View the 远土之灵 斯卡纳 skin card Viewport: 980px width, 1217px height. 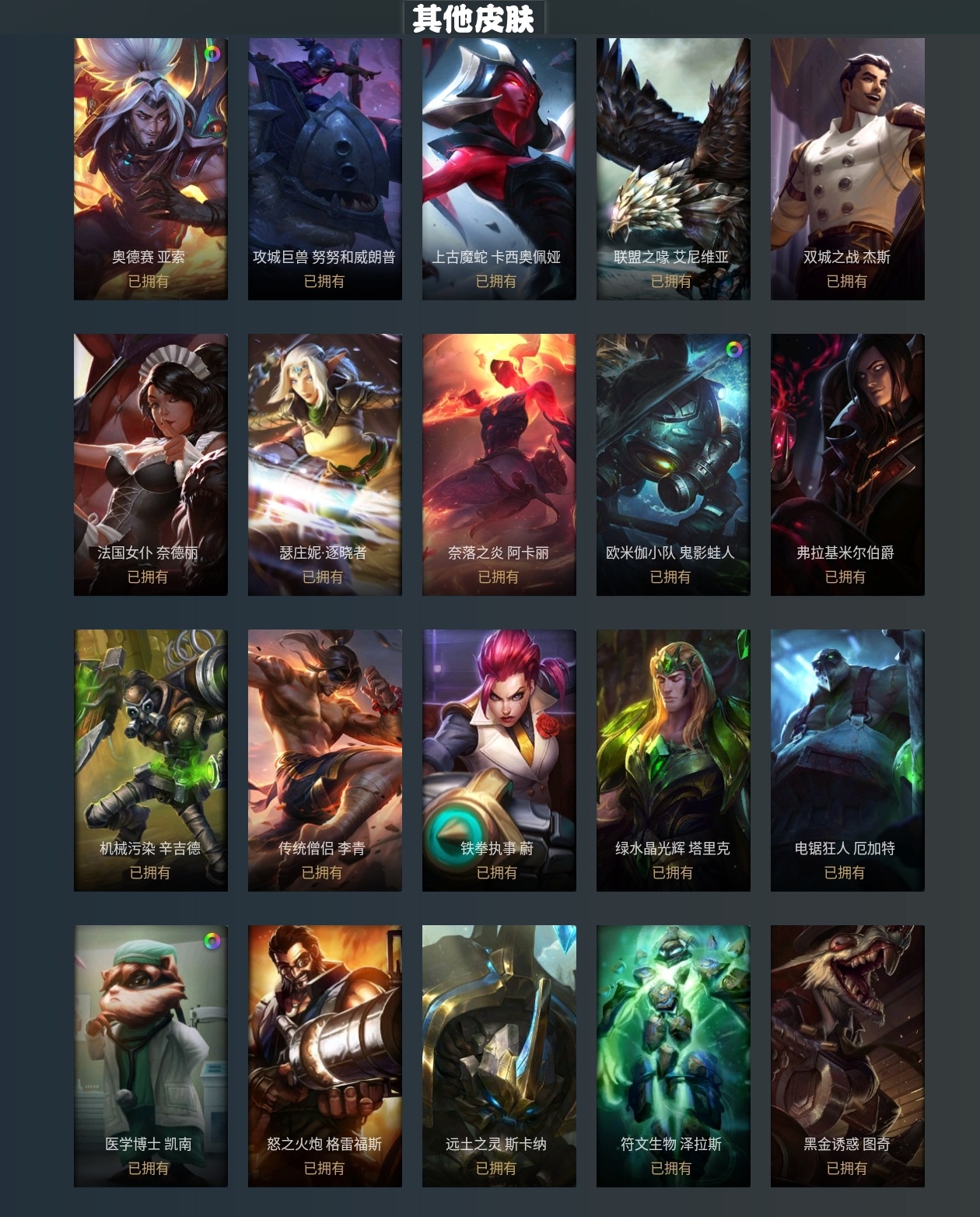point(499,1056)
